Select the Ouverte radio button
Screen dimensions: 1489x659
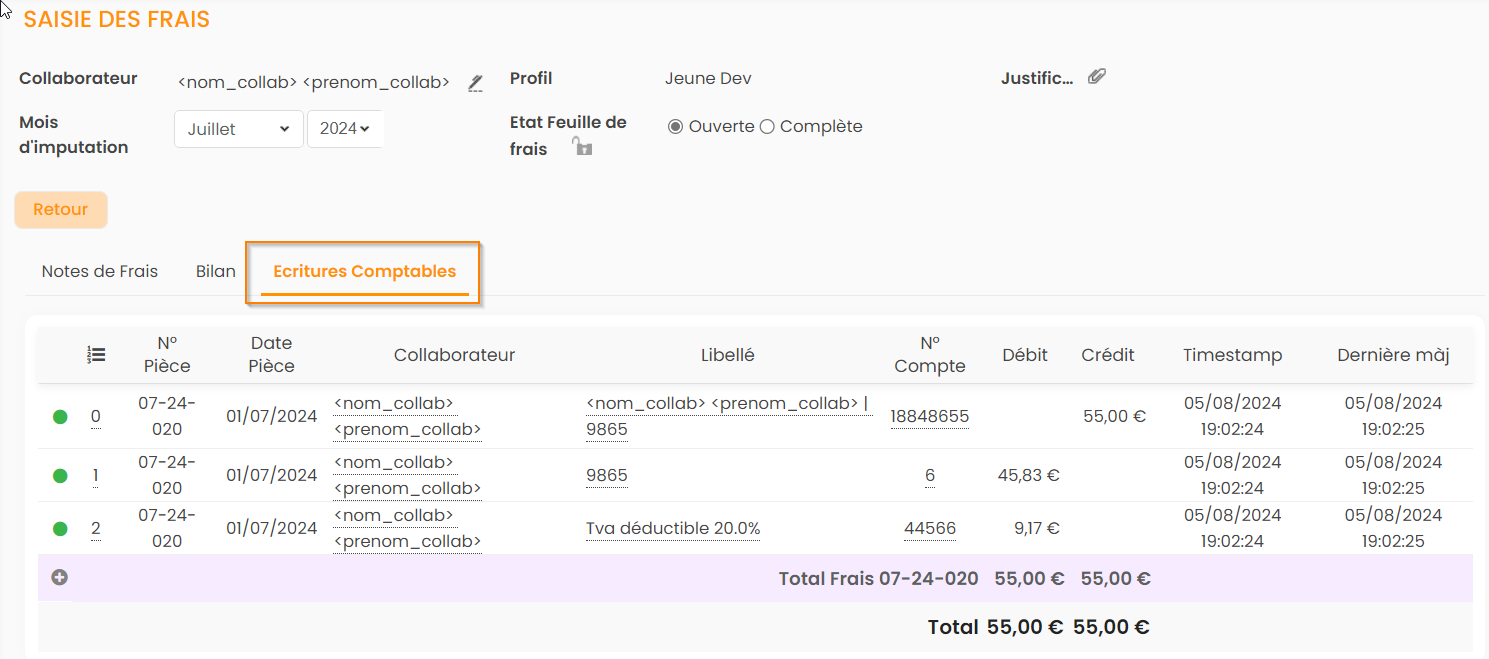tap(676, 127)
